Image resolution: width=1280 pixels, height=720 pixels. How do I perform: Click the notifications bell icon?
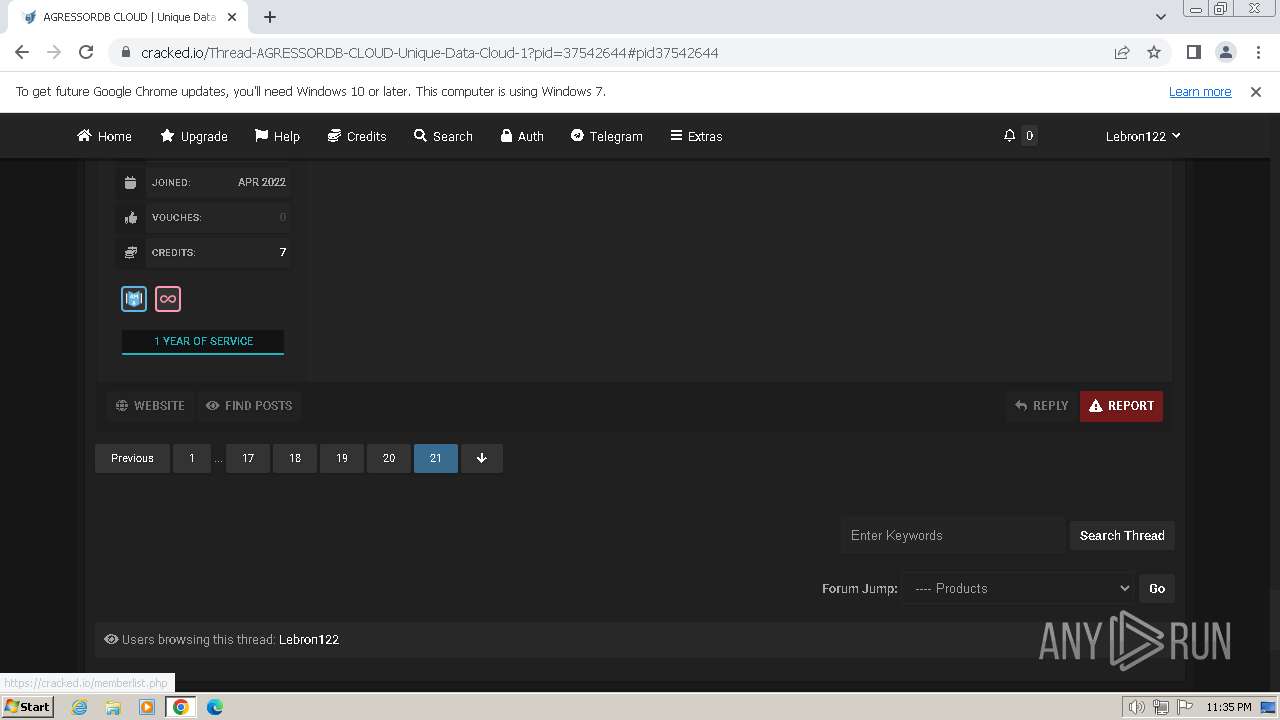pos(1009,136)
